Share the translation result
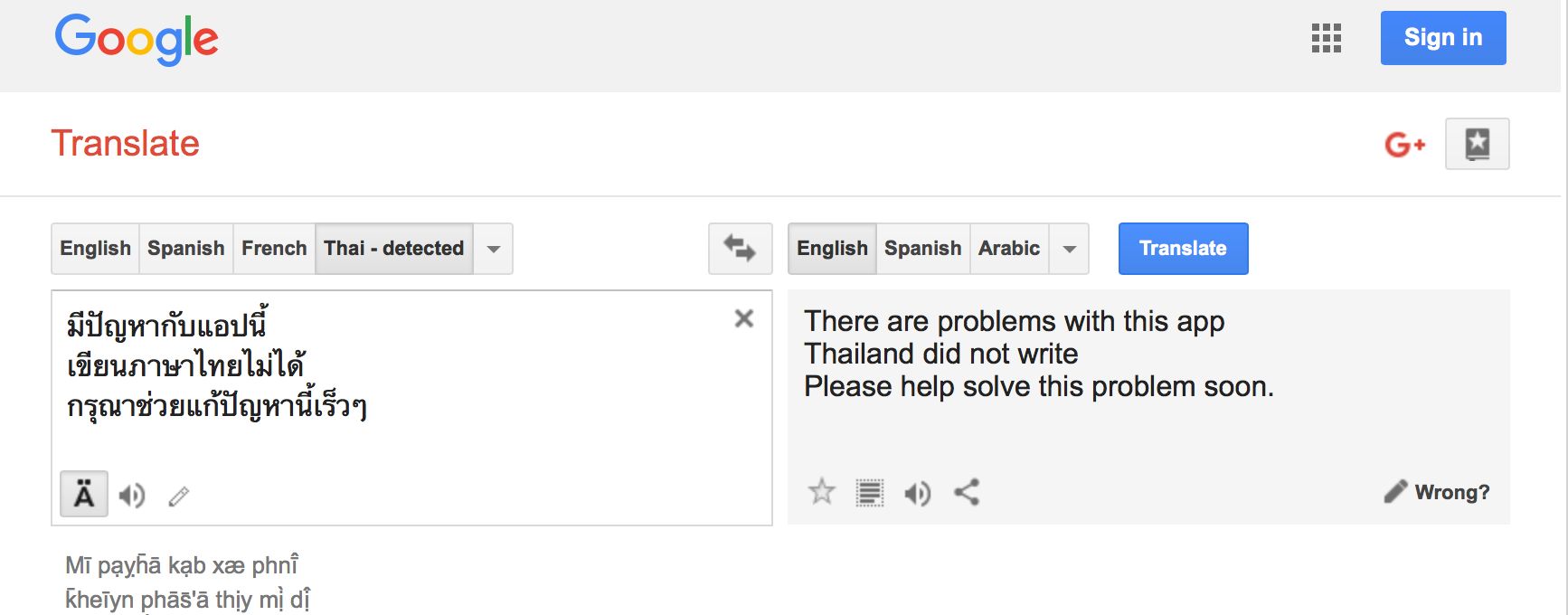Image resolution: width=1568 pixels, height=615 pixels. [967, 492]
